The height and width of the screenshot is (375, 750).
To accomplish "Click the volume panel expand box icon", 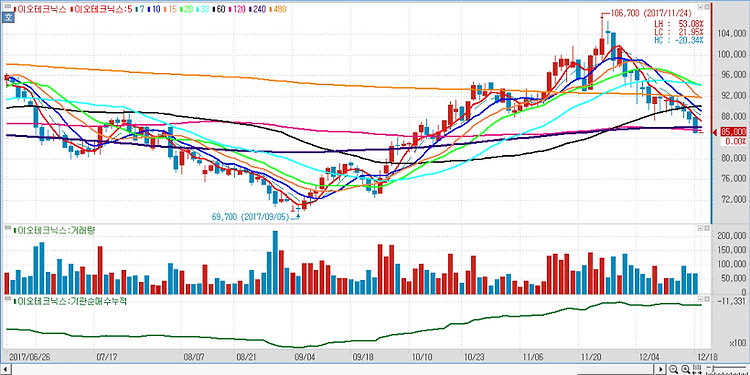I will [x=700, y=229].
